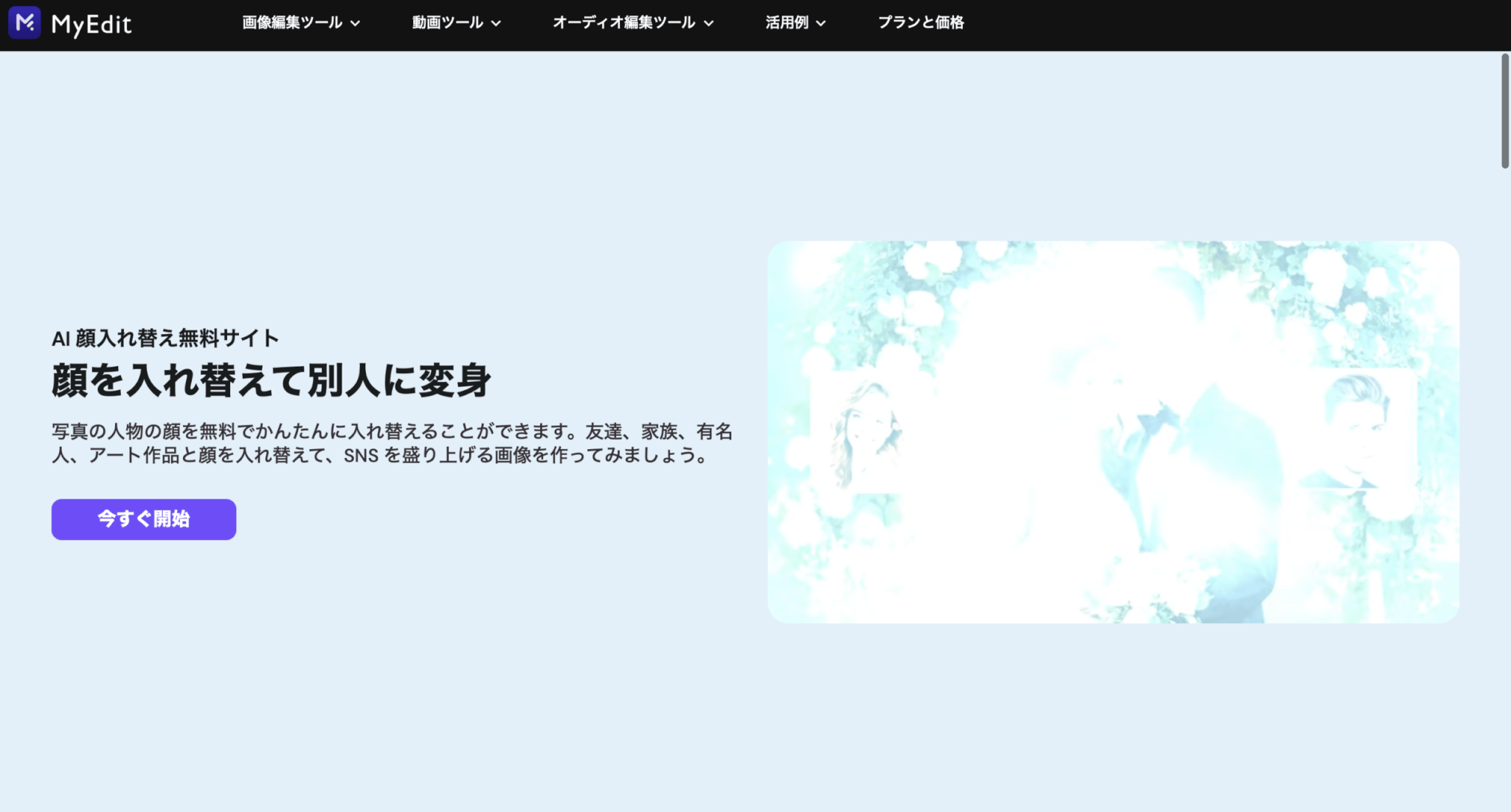Click the 顔を入れ替えて別人に変身 heading
The width and height of the screenshot is (1511, 812).
[x=271, y=381]
